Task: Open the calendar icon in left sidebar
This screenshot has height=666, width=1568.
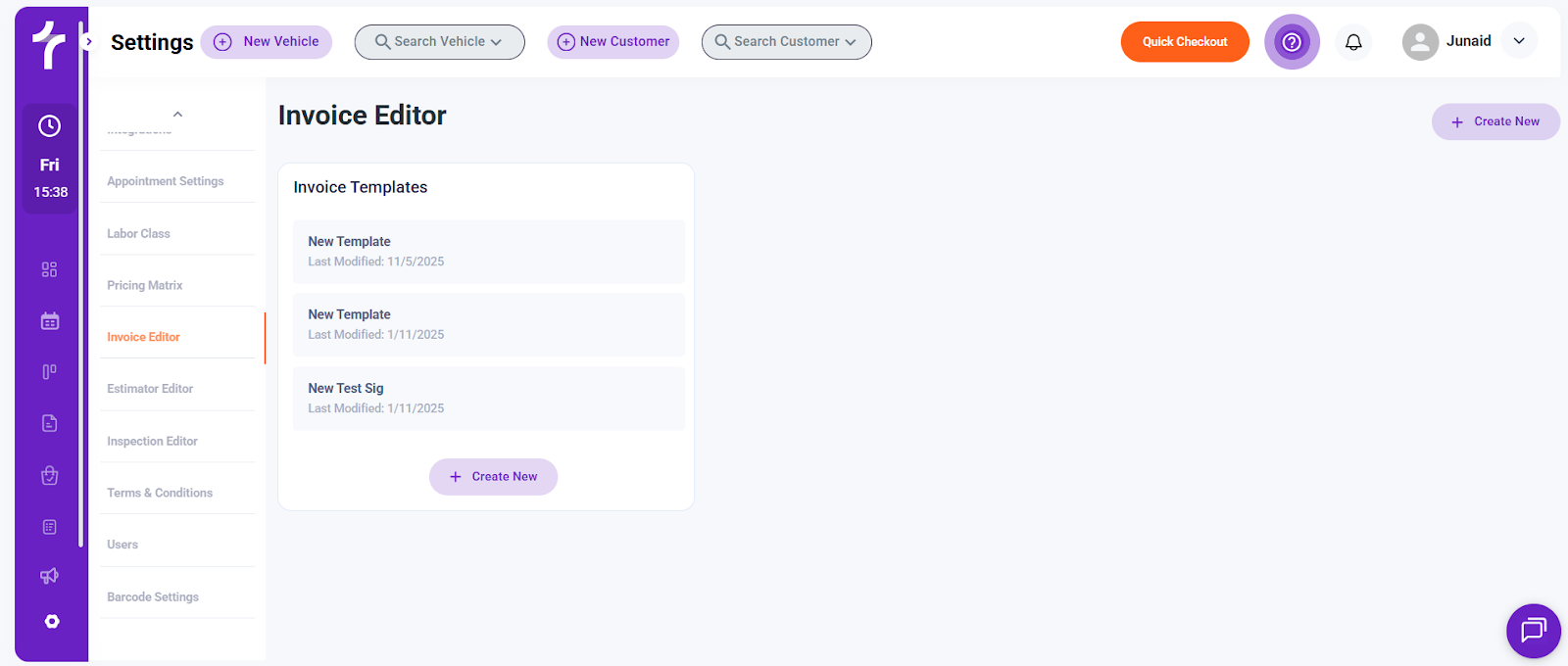Action: click(x=50, y=321)
